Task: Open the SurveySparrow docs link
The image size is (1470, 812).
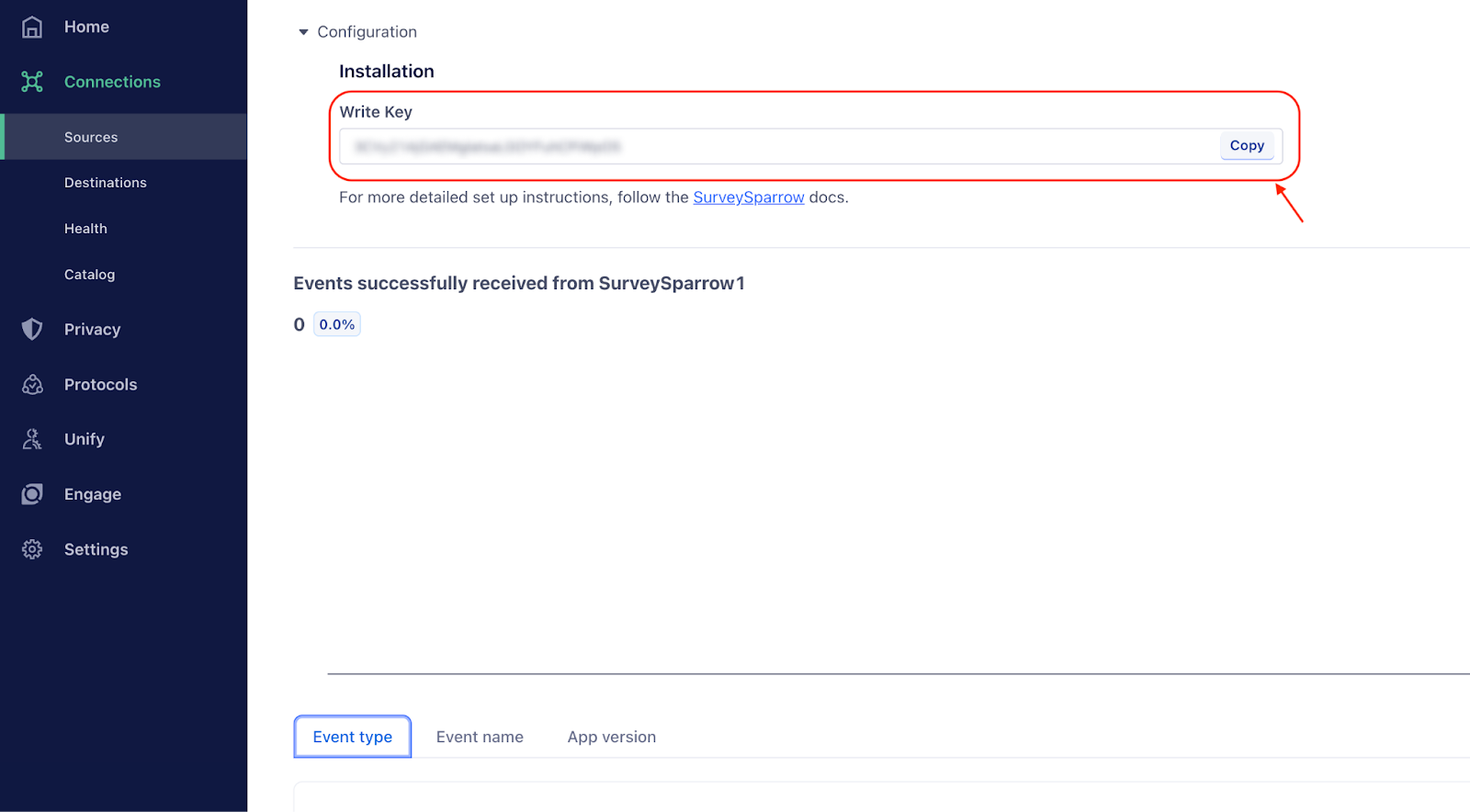Action: (x=748, y=197)
